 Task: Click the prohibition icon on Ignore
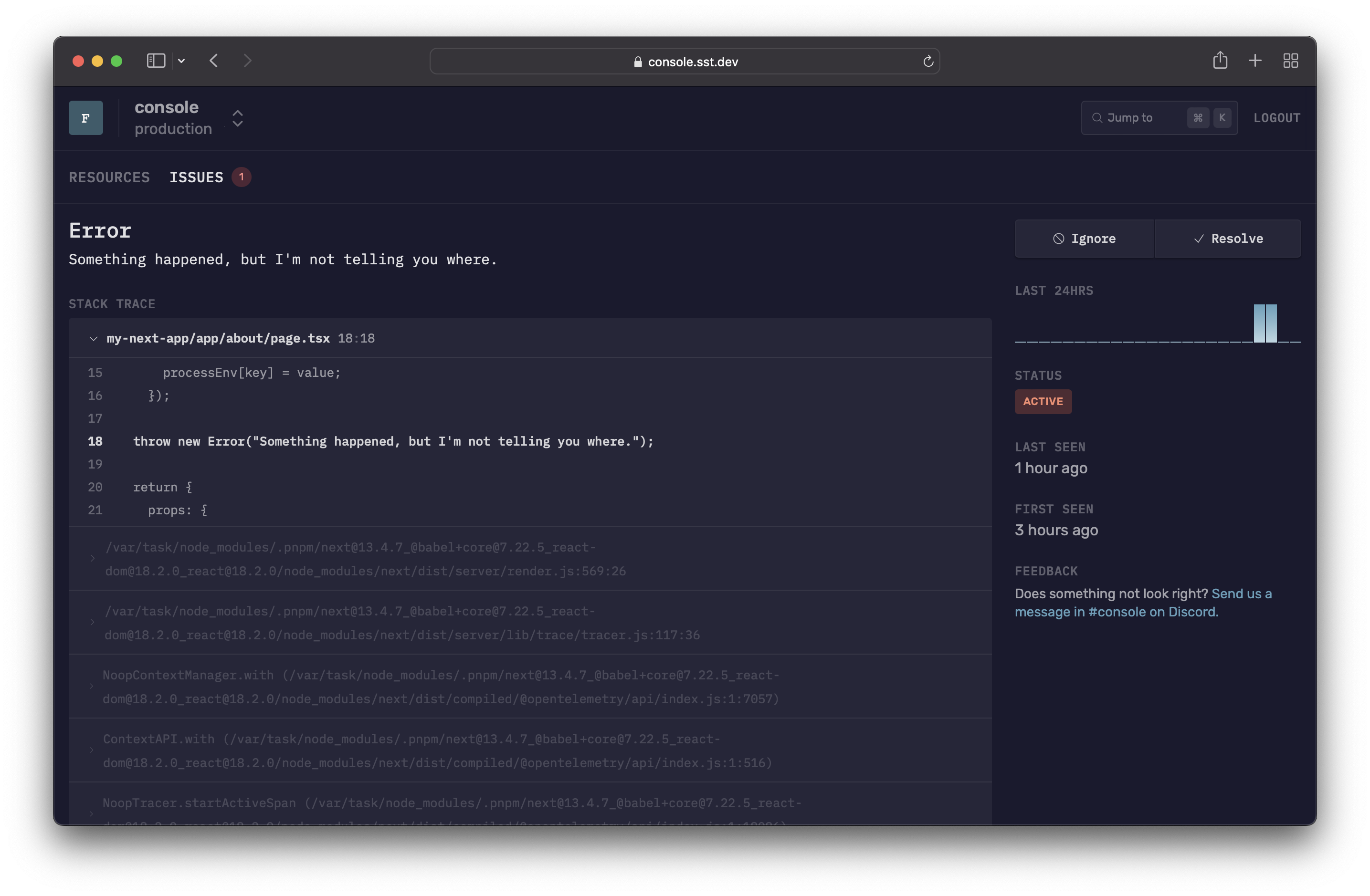click(x=1059, y=238)
